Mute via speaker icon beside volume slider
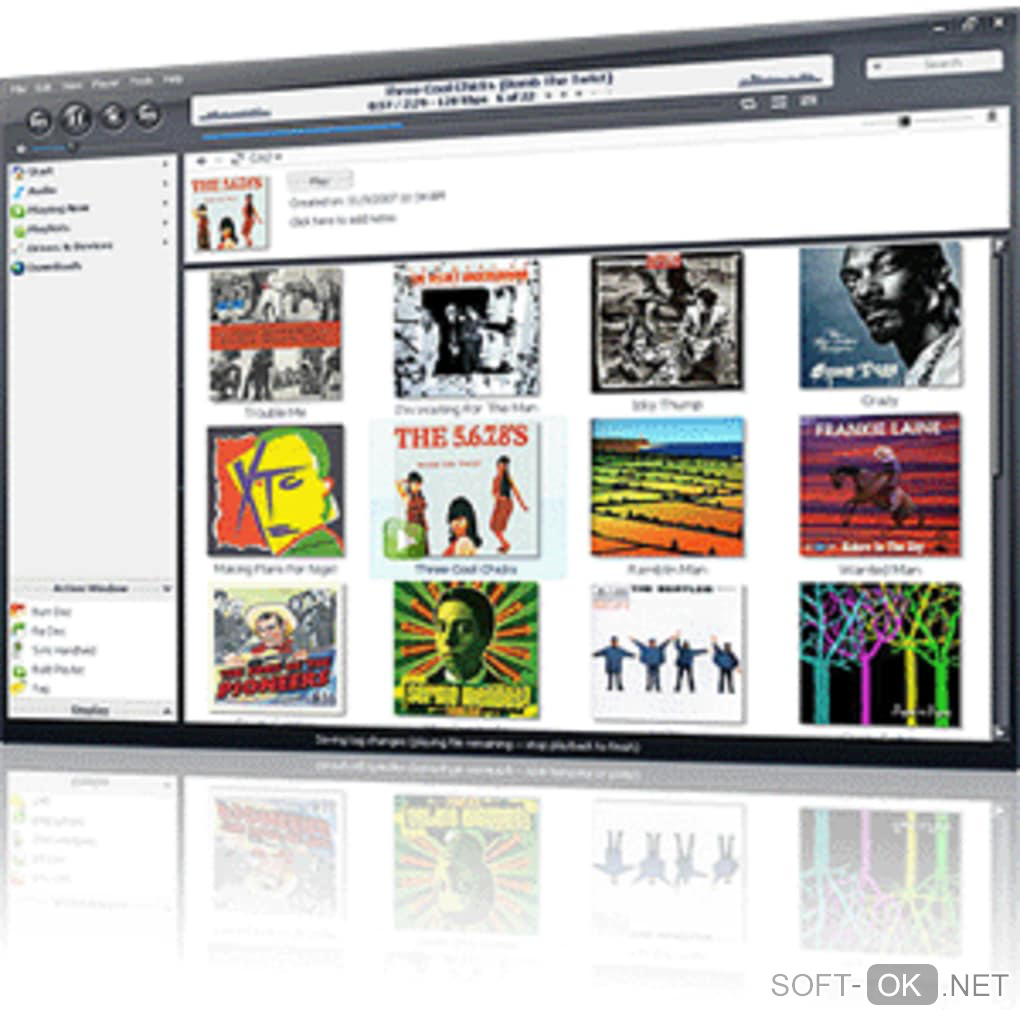Viewport: 1020px width, 1010px height. click(20, 149)
